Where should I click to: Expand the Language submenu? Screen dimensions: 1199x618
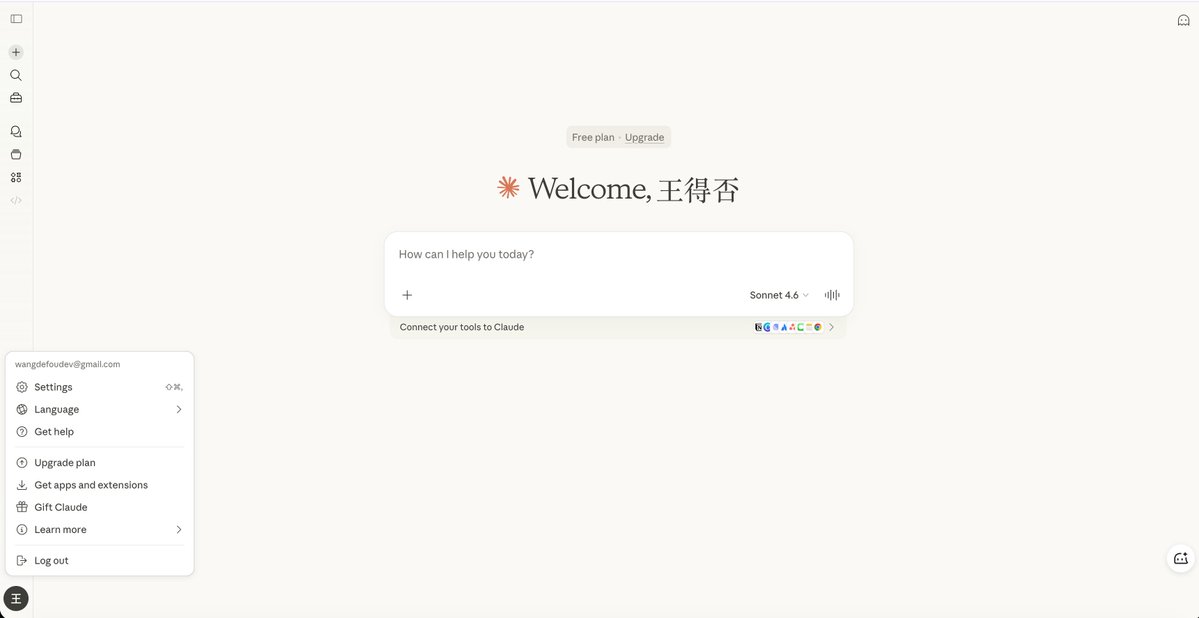click(99, 409)
